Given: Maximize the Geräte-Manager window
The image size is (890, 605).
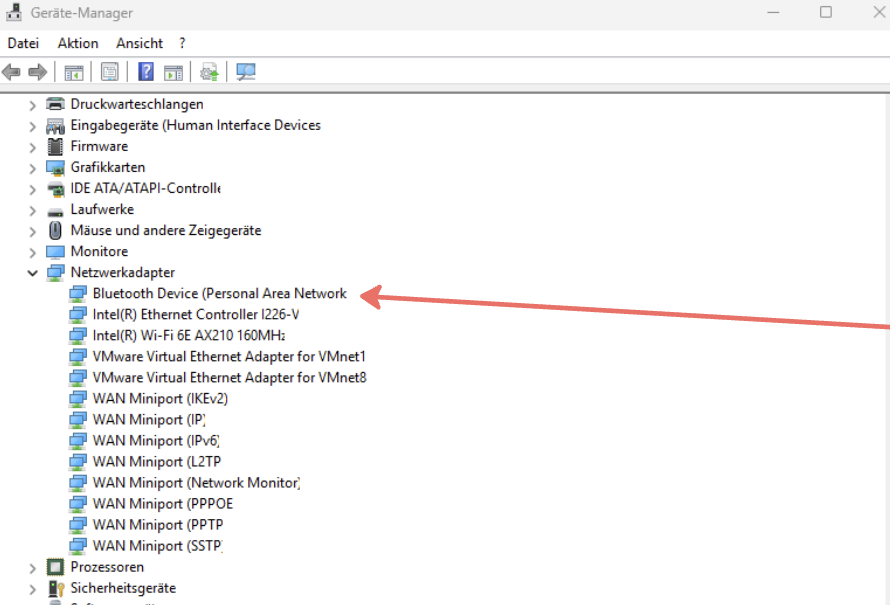Looking at the screenshot, I should coord(826,12).
